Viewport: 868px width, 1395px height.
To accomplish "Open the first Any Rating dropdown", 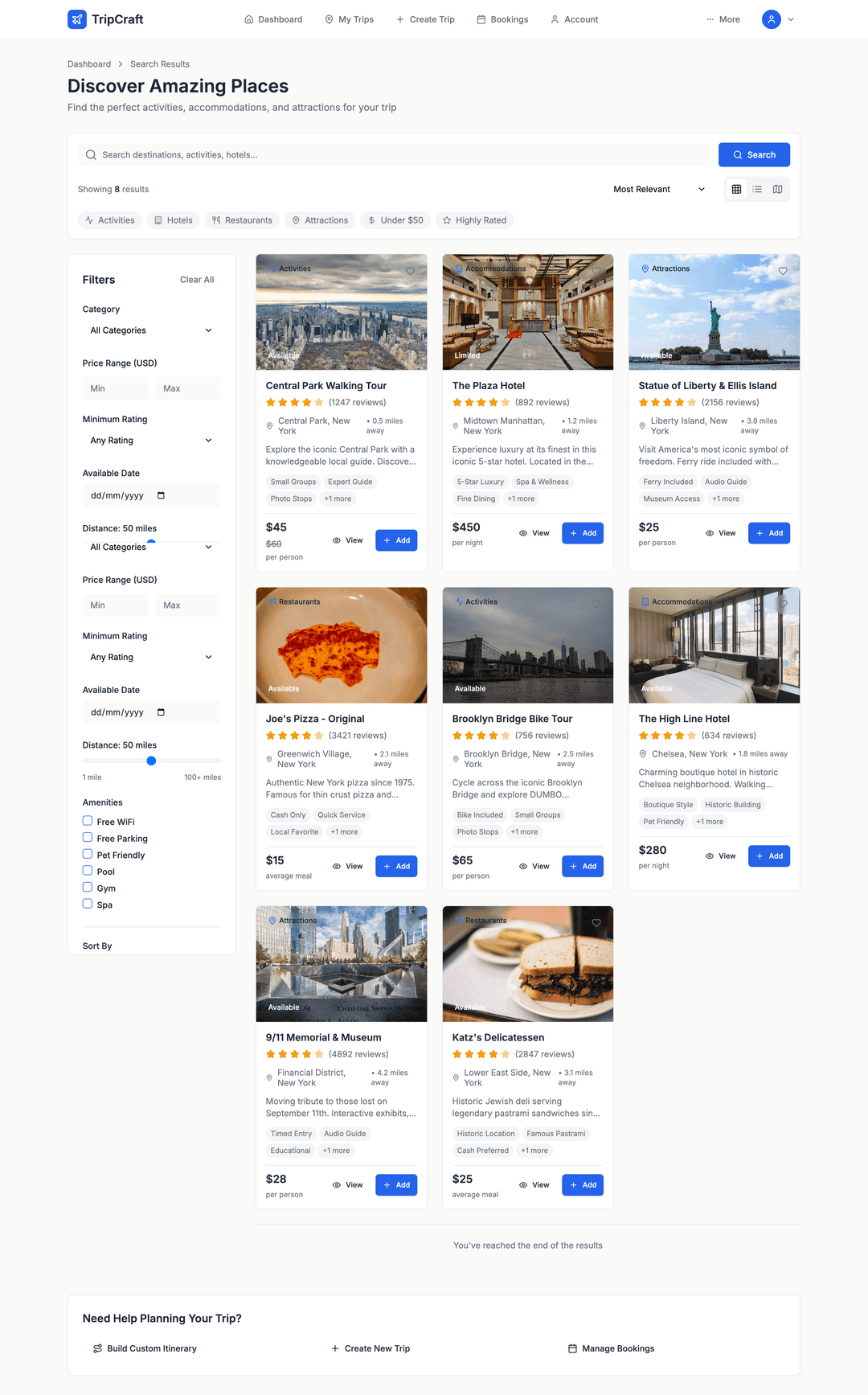I will [x=151, y=441].
